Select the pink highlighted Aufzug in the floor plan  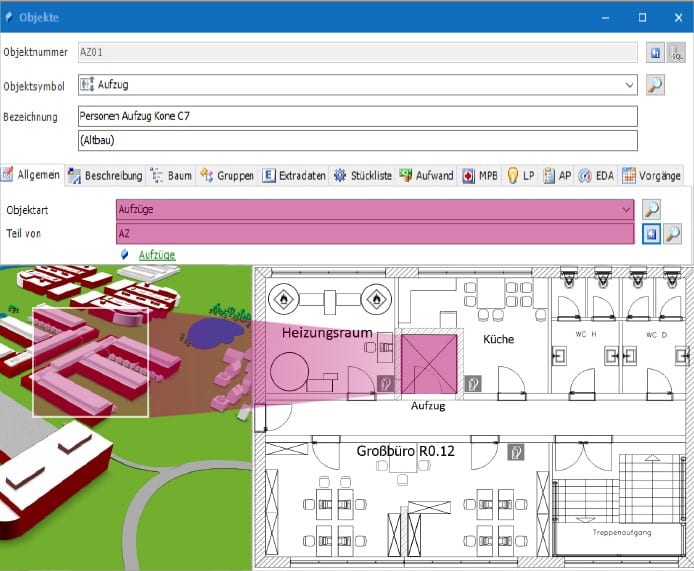click(x=428, y=363)
